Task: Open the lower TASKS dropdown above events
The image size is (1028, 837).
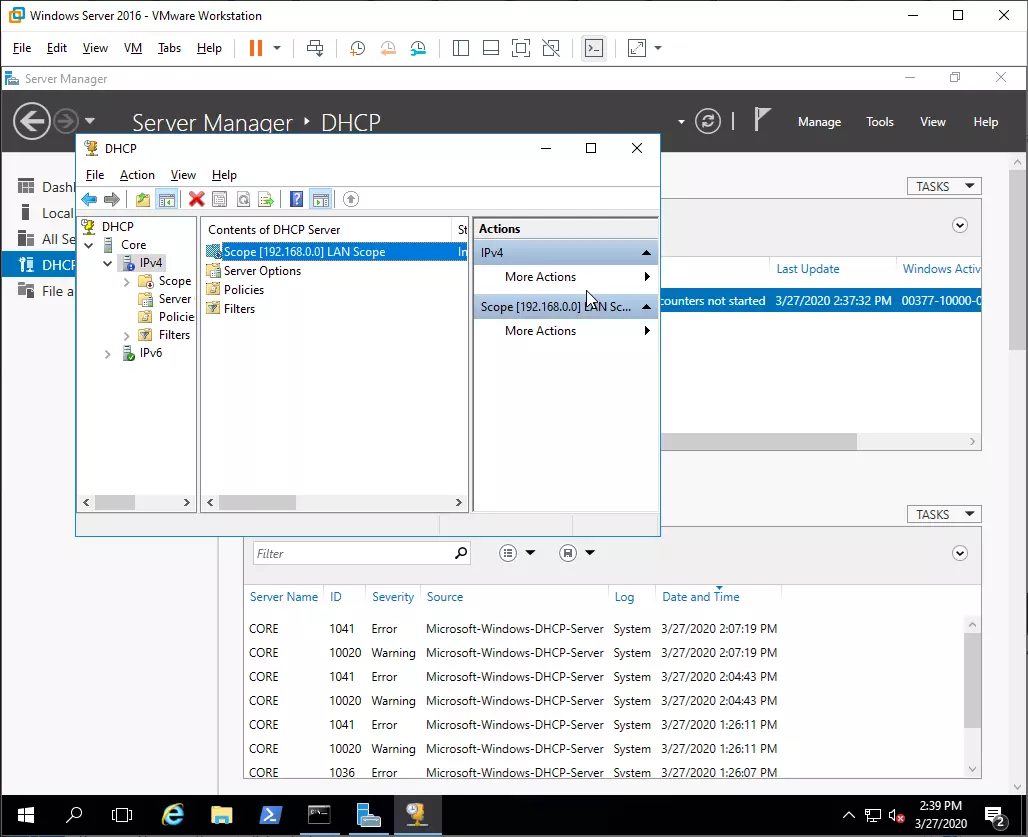Action: [x=944, y=514]
